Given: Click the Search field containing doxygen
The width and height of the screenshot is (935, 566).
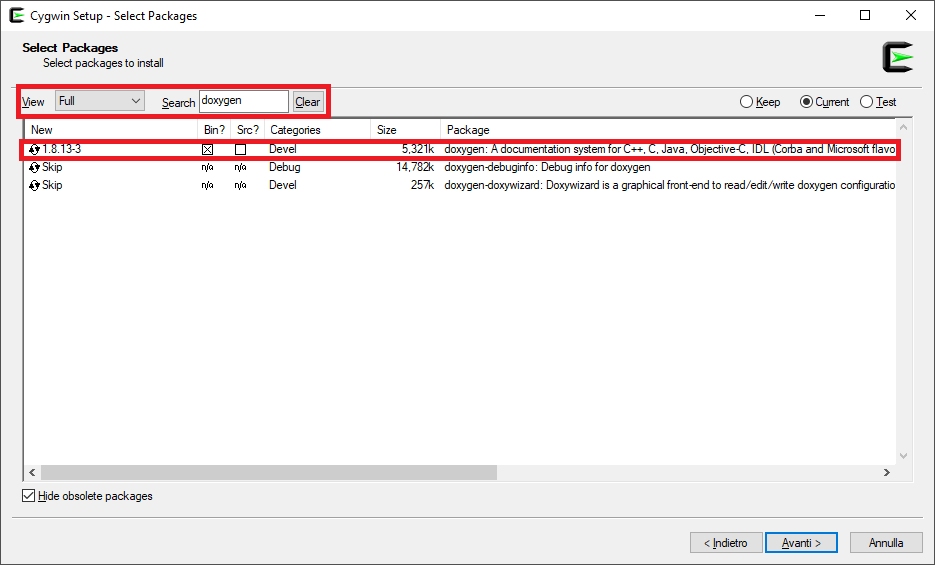Looking at the screenshot, I should [x=244, y=101].
